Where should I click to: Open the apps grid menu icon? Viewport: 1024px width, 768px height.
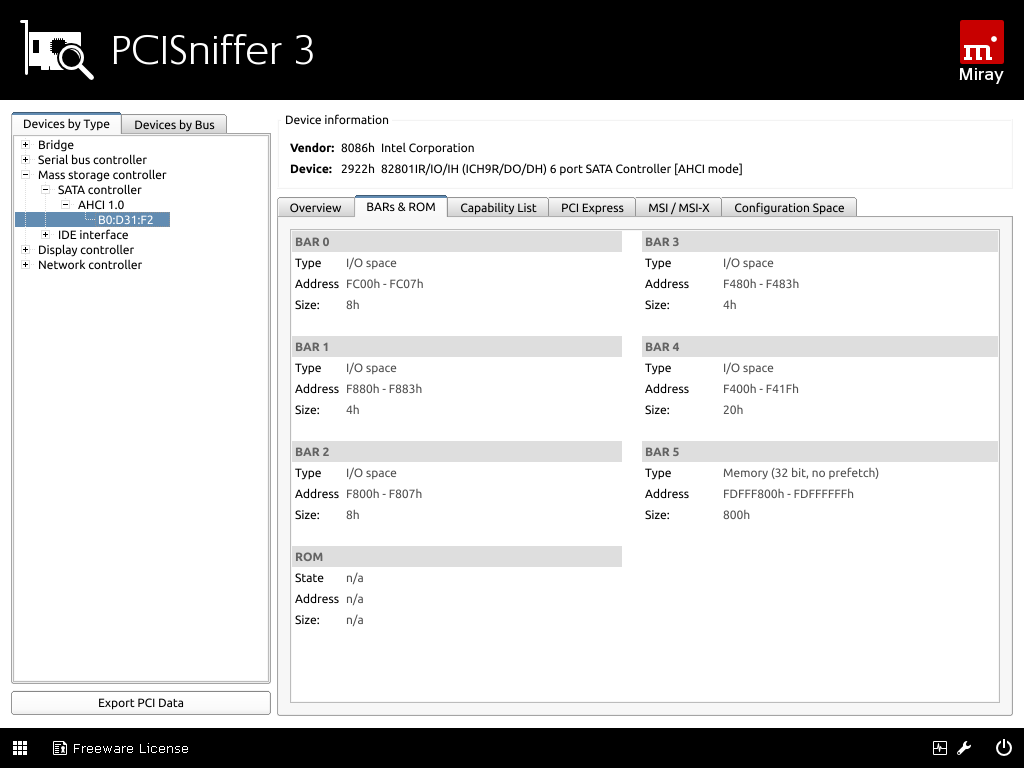point(20,748)
